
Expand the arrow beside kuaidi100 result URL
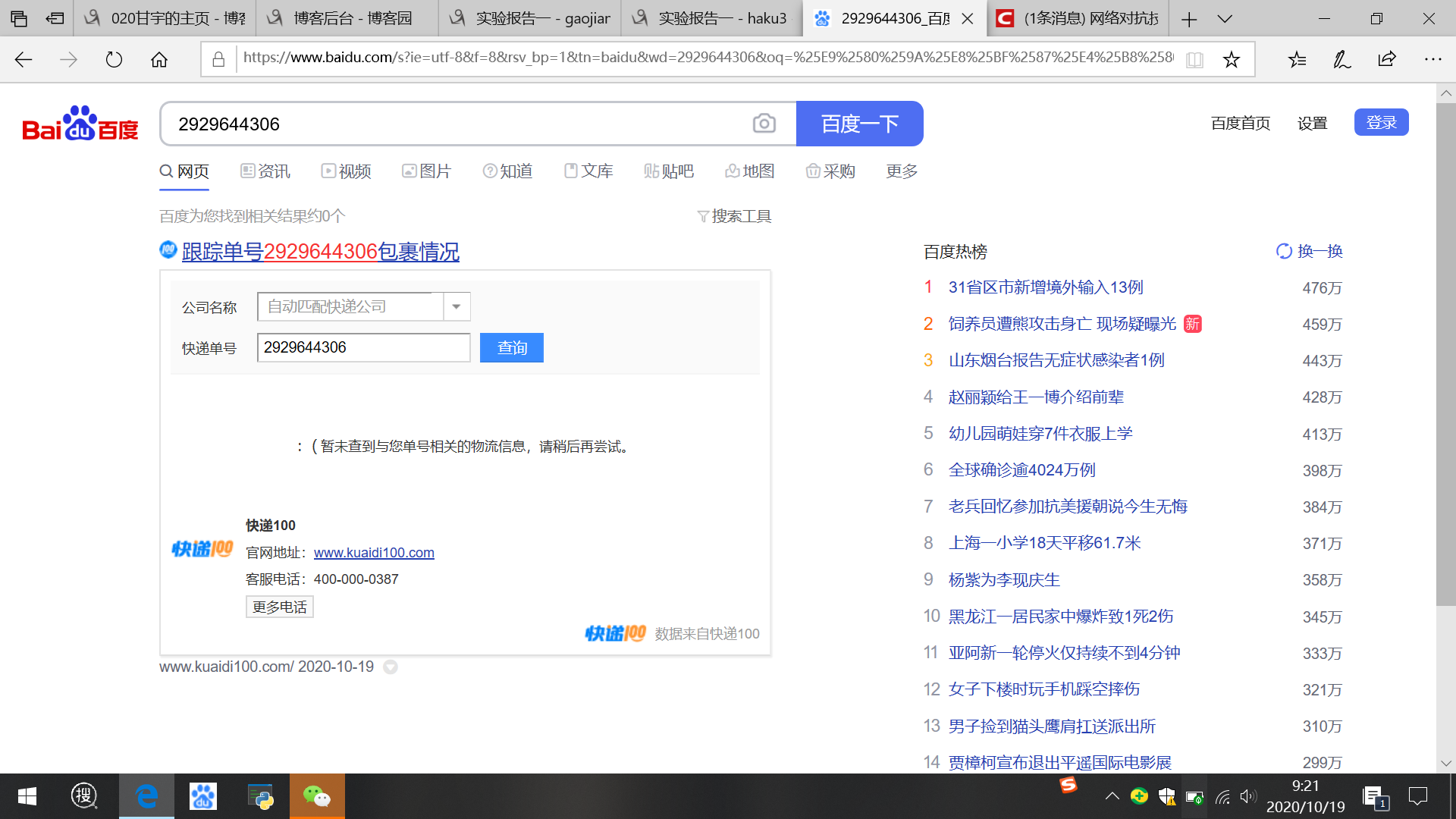(391, 667)
